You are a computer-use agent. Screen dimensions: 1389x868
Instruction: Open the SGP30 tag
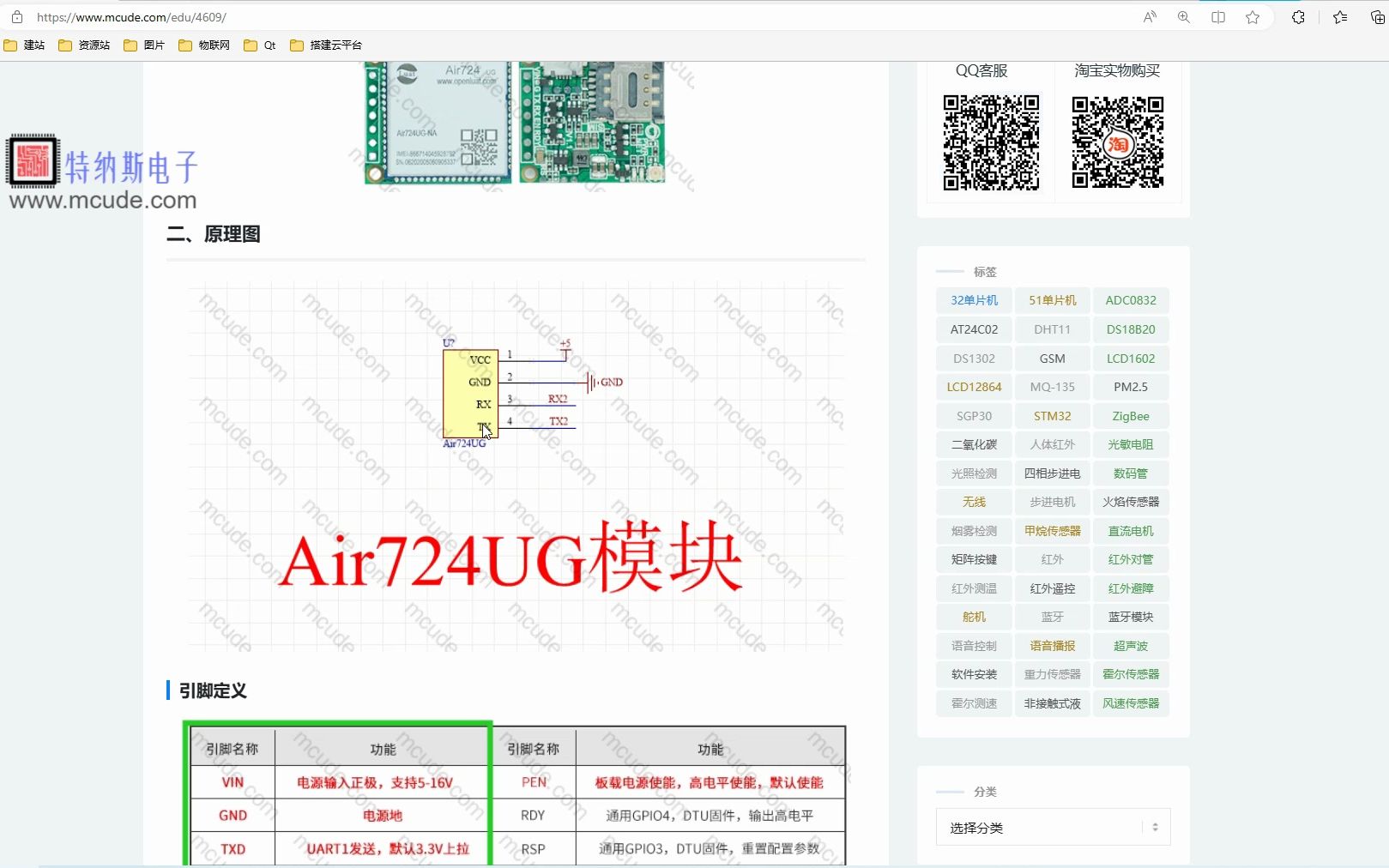(x=974, y=416)
